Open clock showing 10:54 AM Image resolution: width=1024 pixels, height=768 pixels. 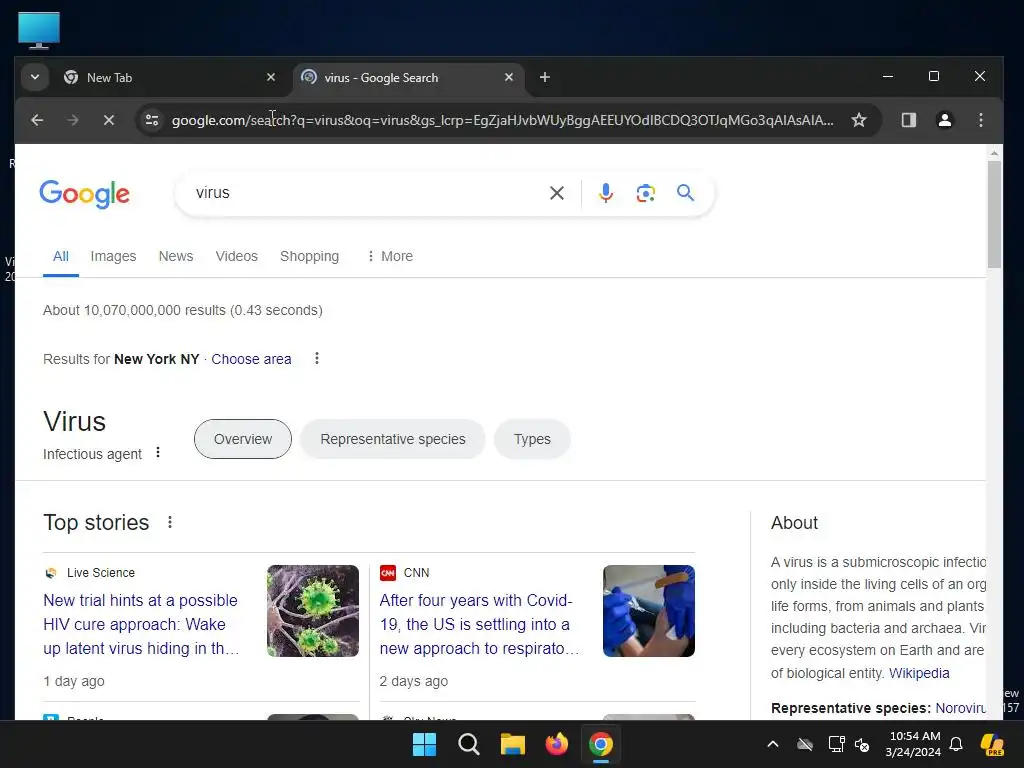click(914, 744)
